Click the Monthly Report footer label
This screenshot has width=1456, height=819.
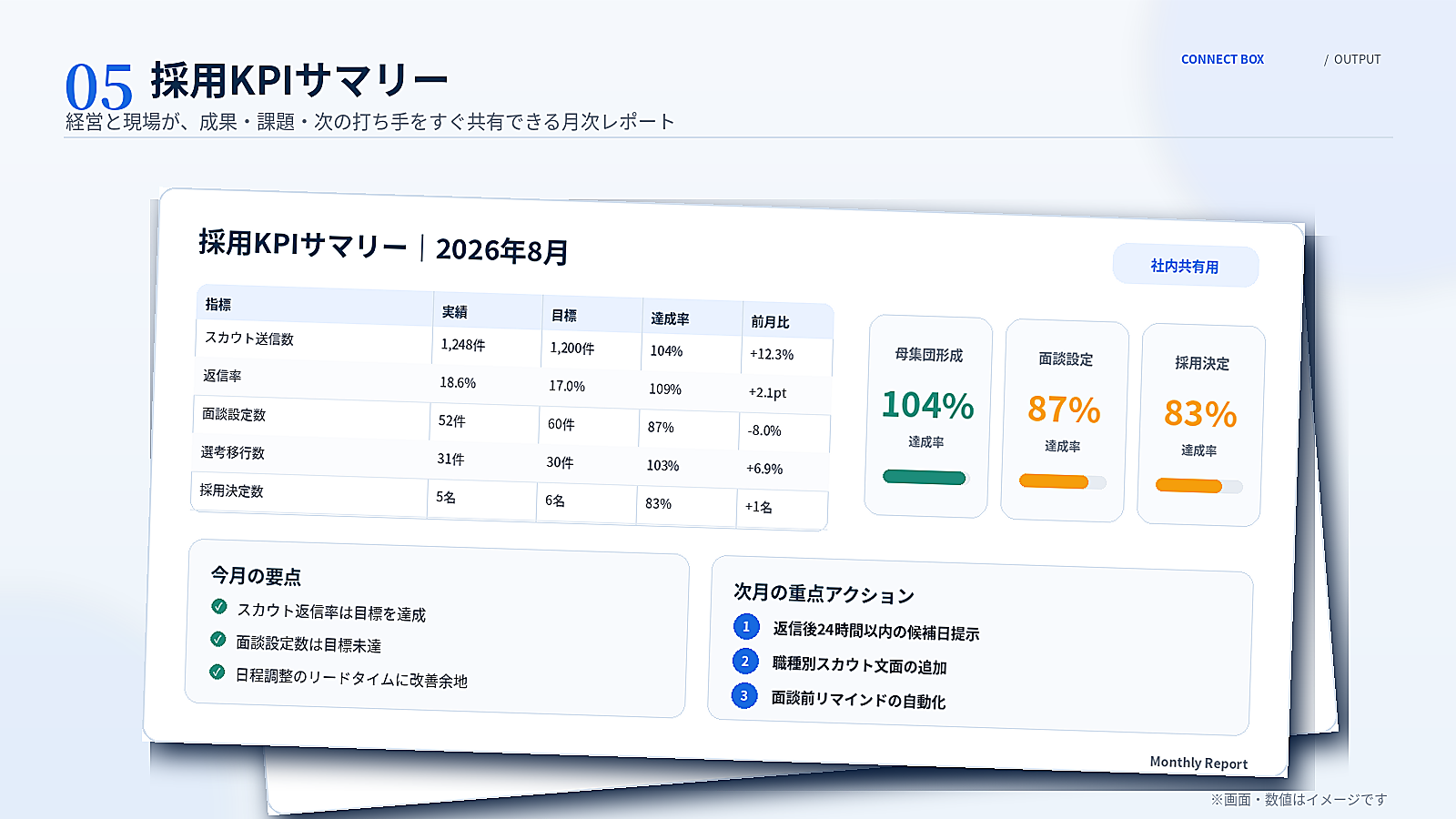click(1198, 763)
